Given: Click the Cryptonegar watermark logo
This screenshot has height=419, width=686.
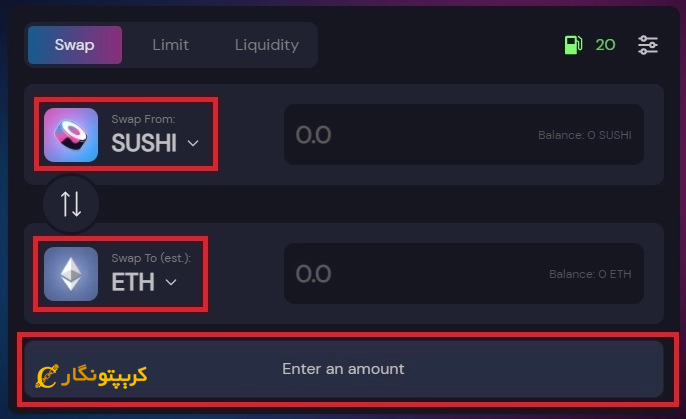Looking at the screenshot, I should click(91, 376).
